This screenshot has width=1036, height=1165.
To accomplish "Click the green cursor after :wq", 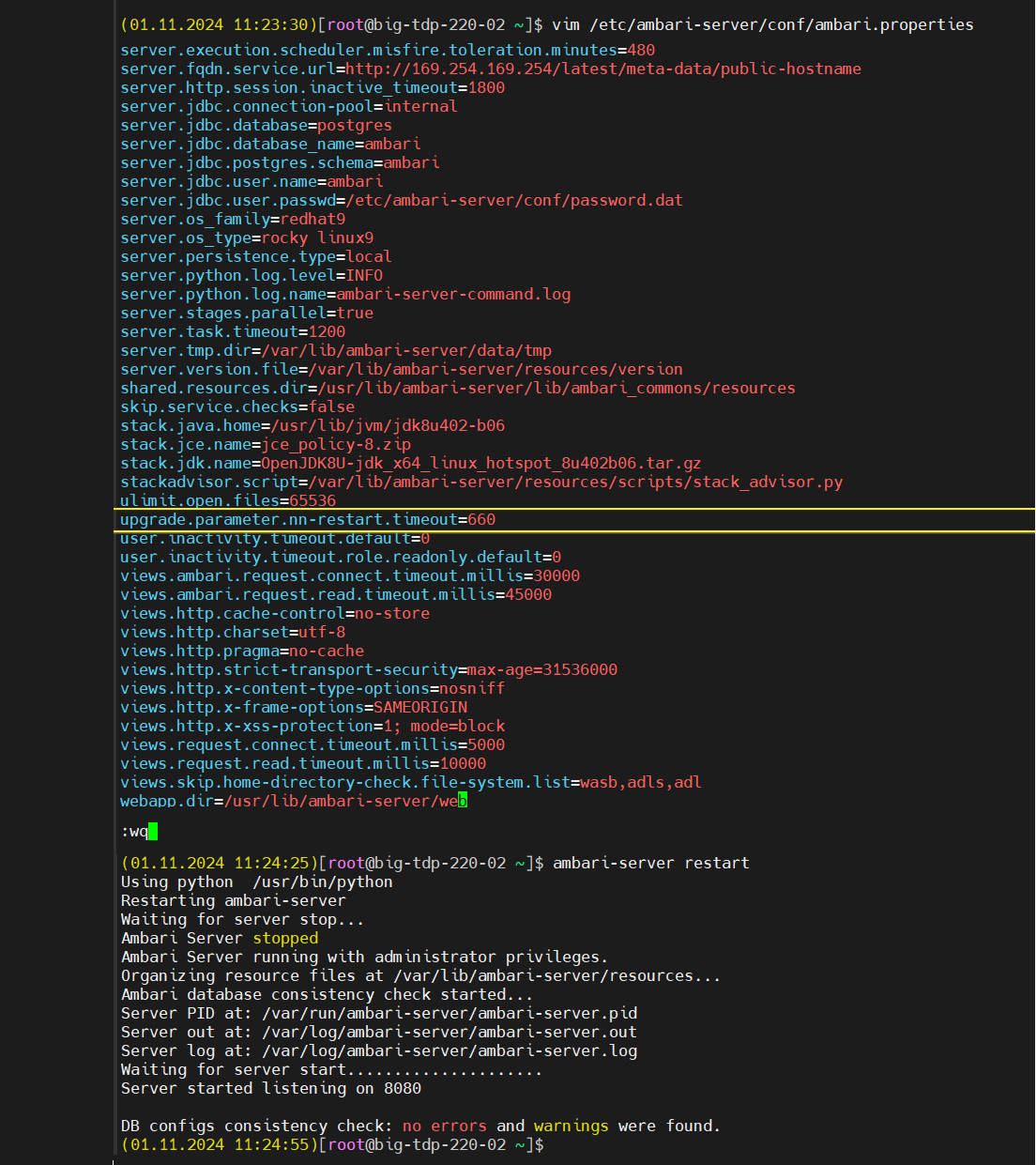I will [x=153, y=832].
